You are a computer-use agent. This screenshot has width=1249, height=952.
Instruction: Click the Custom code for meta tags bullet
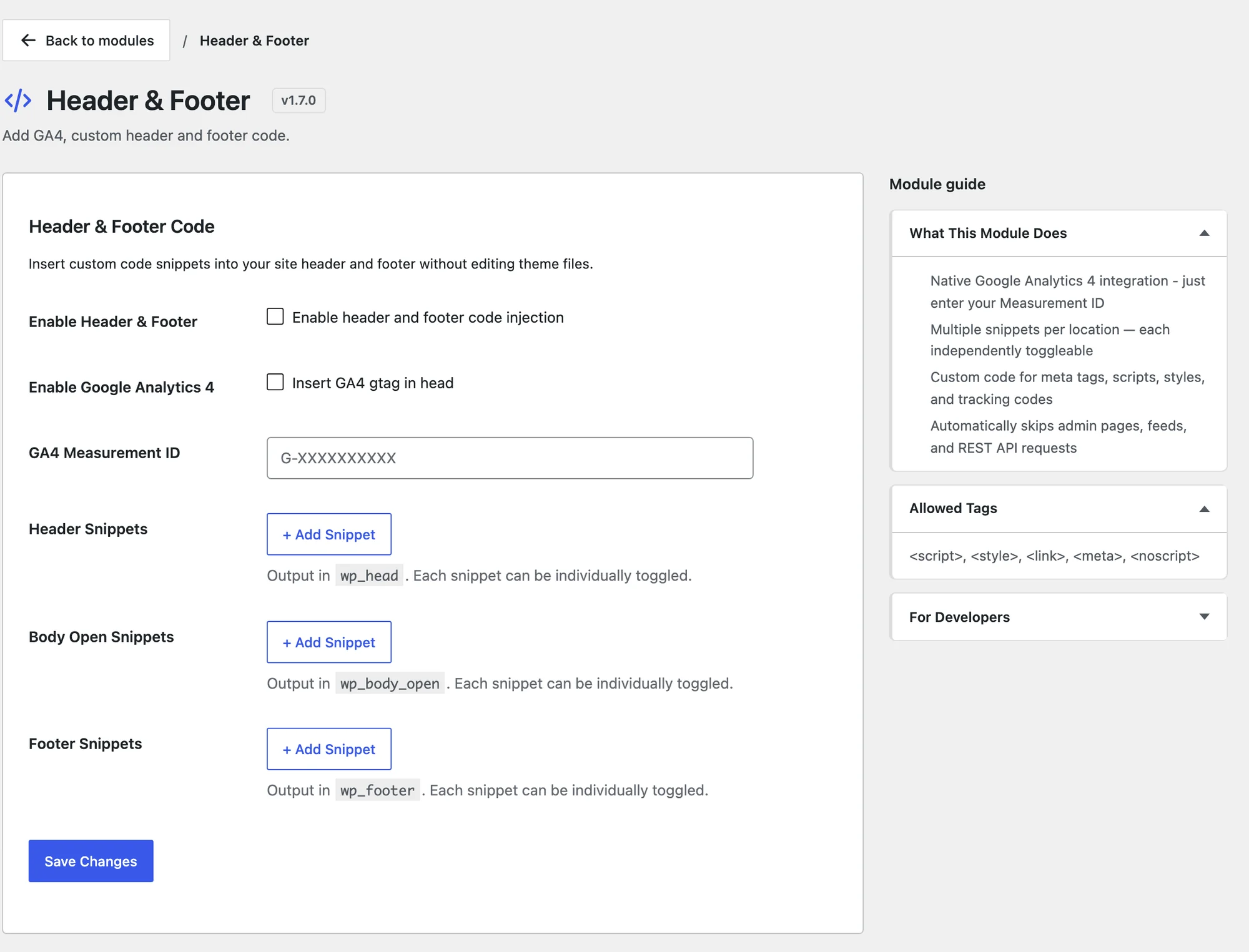pos(1067,388)
